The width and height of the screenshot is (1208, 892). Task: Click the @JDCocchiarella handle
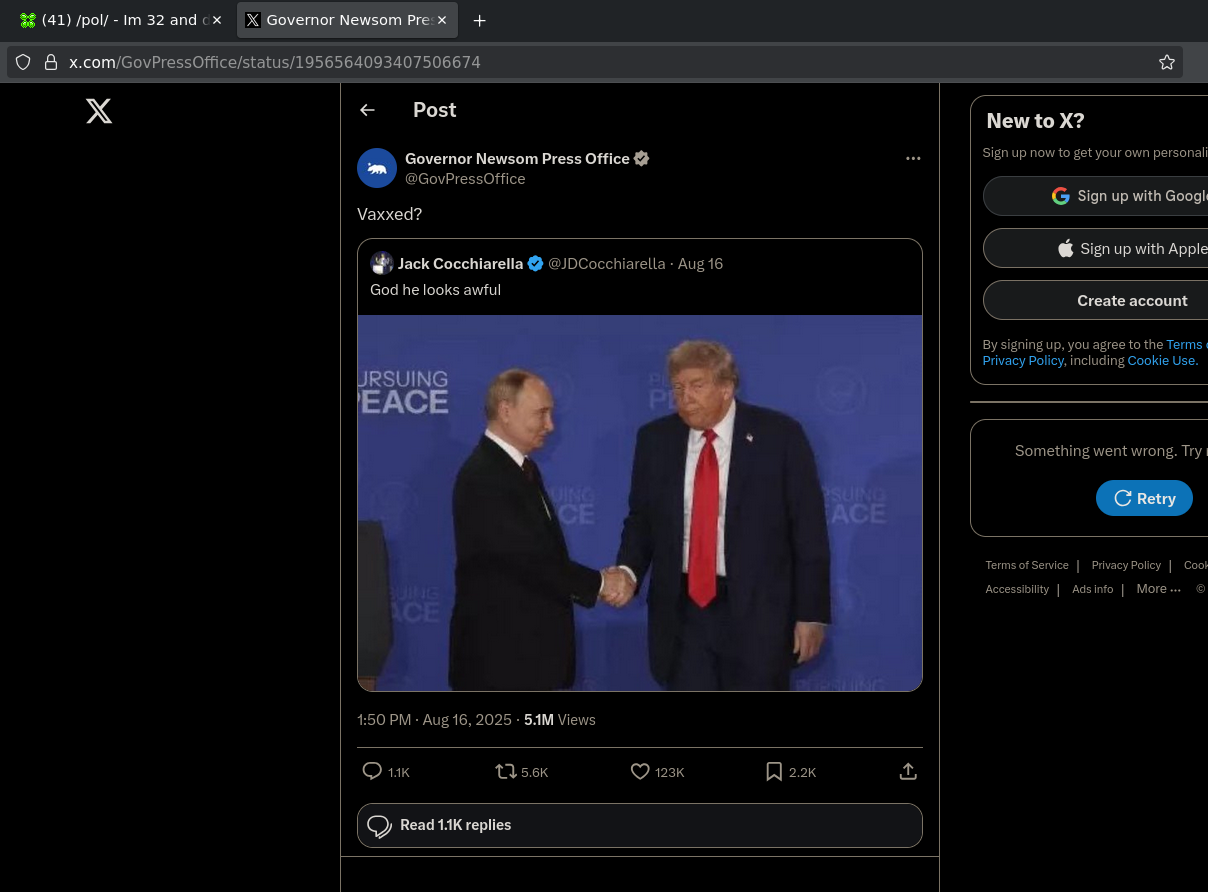click(x=607, y=263)
